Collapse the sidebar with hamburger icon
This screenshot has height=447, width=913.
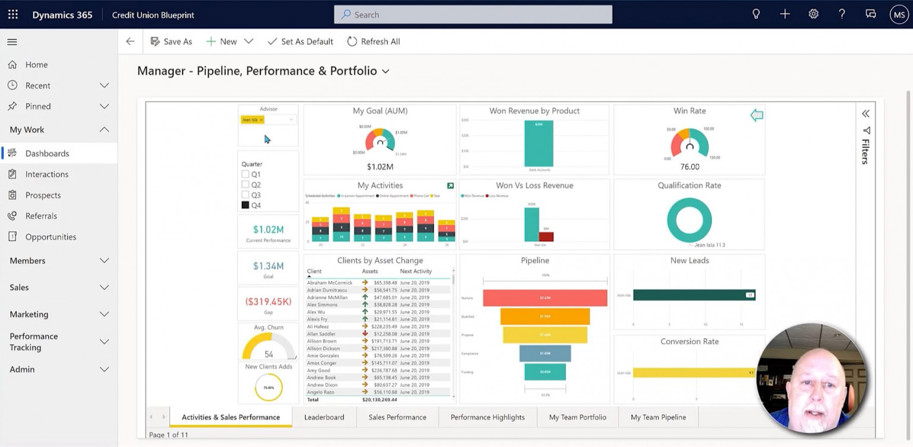click(12, 42)
